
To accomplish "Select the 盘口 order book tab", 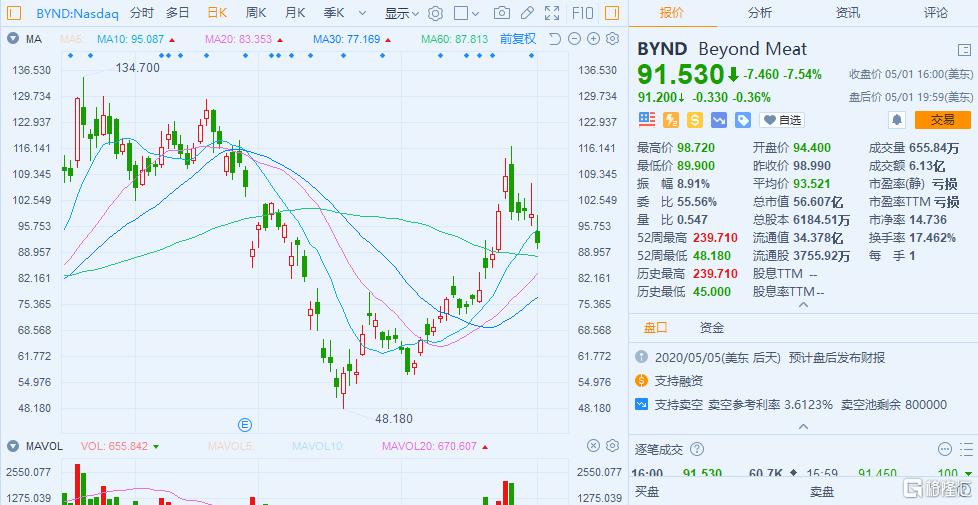I will [x=656, y=328].
